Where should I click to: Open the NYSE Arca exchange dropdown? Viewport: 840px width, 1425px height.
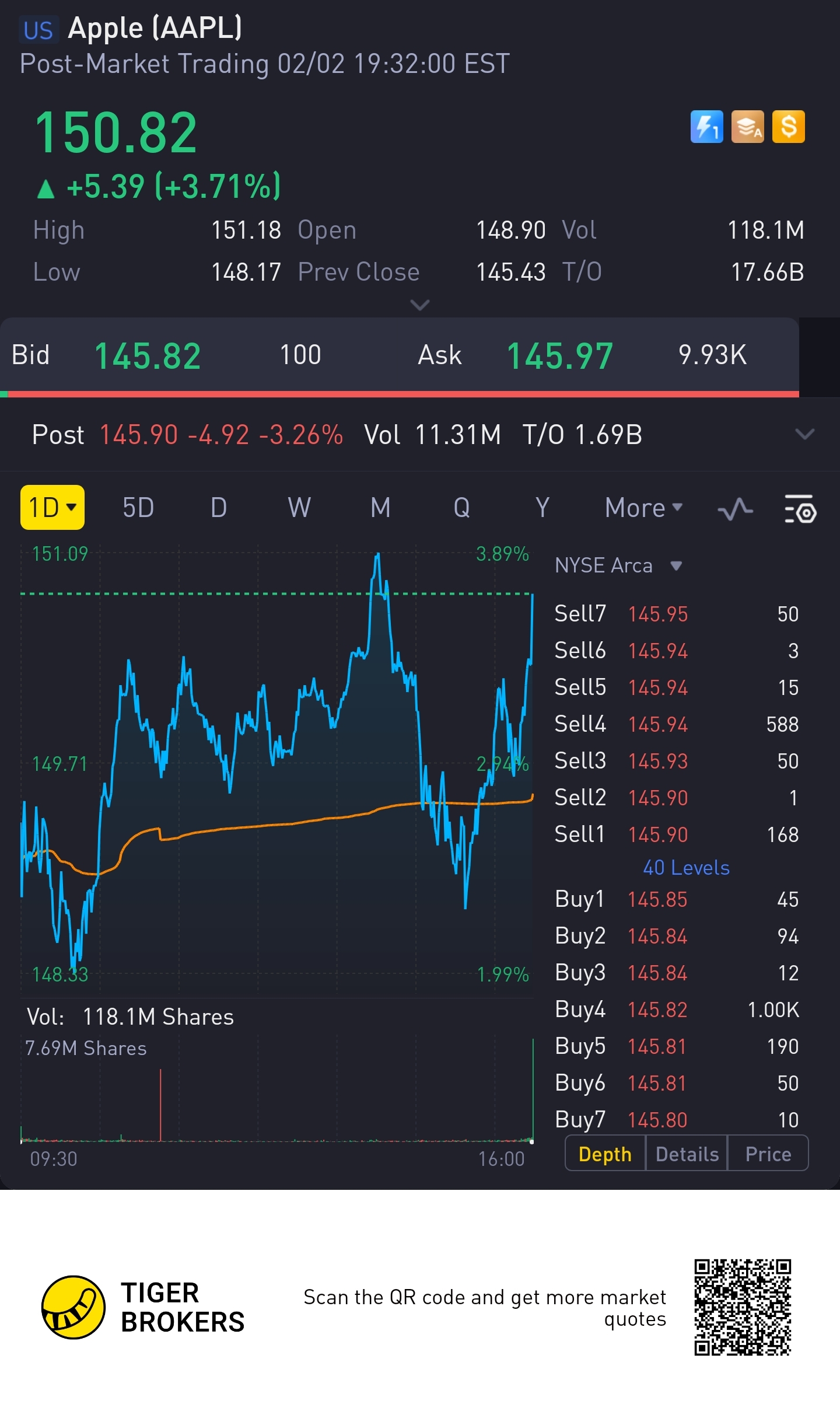(618, 565)
